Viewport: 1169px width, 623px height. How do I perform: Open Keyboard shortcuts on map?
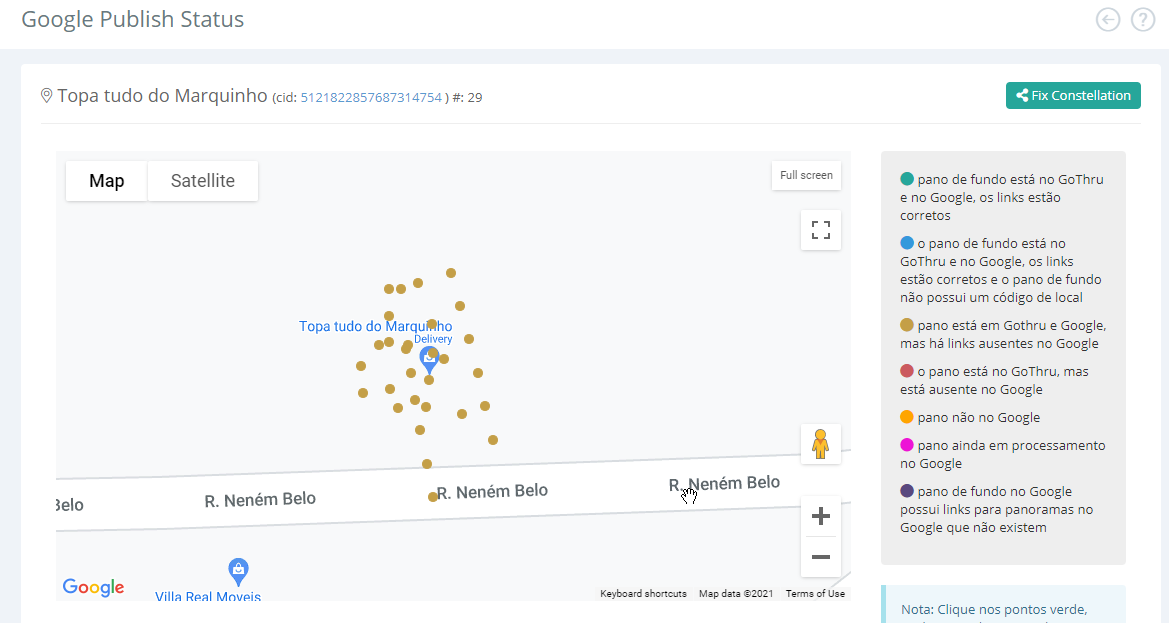point(643,594)
